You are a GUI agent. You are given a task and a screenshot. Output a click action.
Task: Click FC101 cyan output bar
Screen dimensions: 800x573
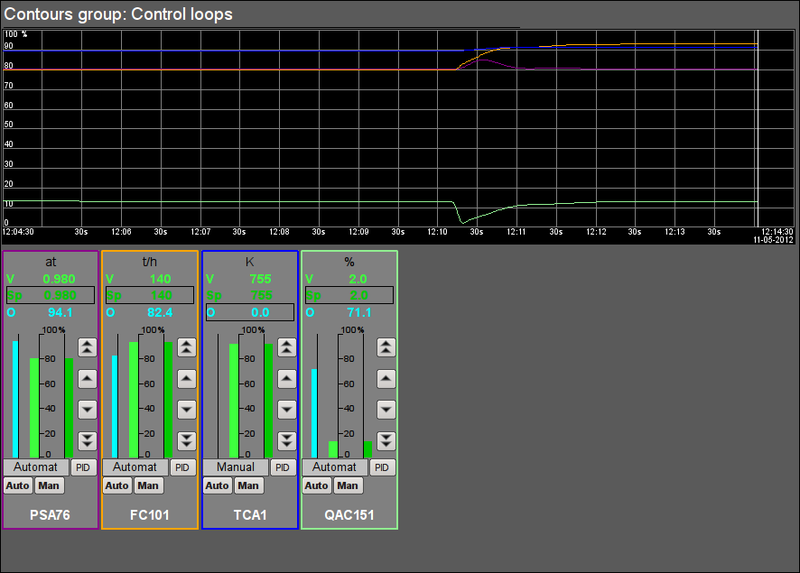(x=115, y=406)
